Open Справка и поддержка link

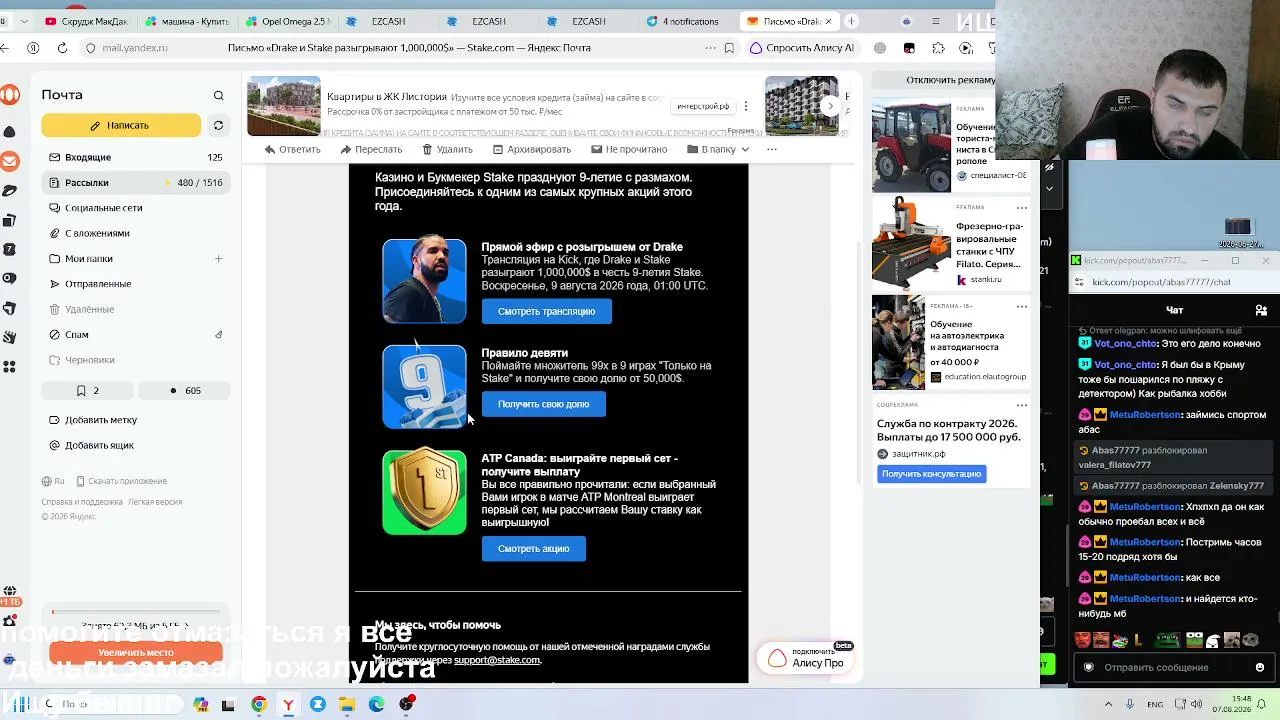(82, 502)
